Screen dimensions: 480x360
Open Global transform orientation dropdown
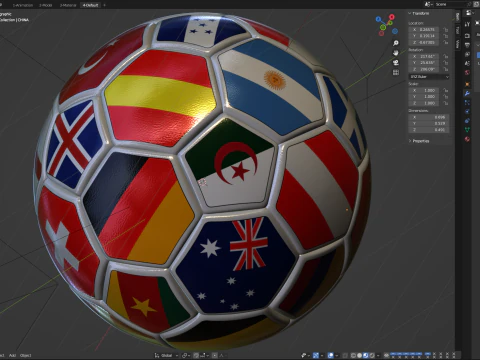[166, 355]
